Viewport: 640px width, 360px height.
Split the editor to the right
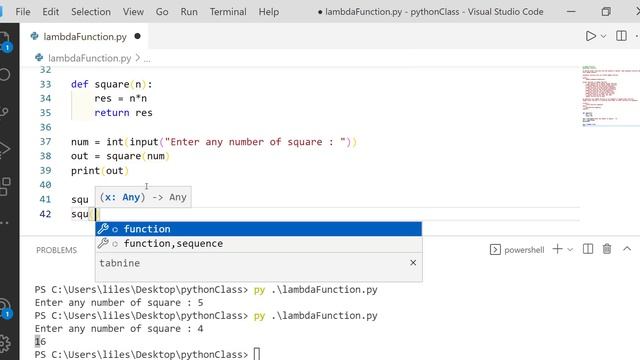pos(621,36)
